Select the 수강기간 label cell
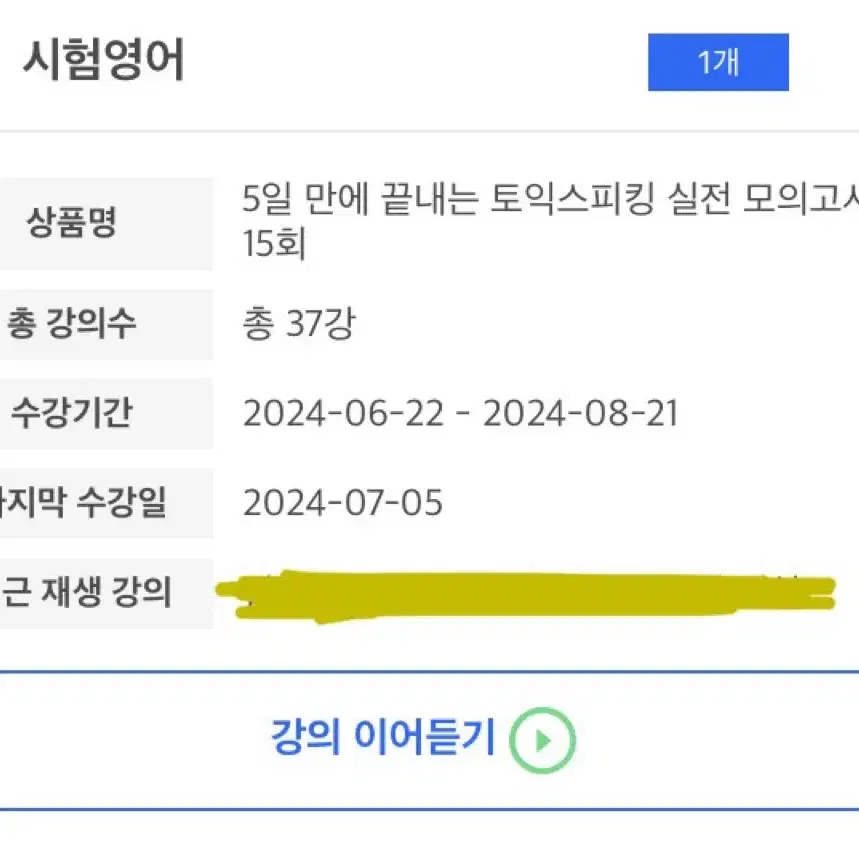This screenshot has height=859, width=859. coord(106,414)
